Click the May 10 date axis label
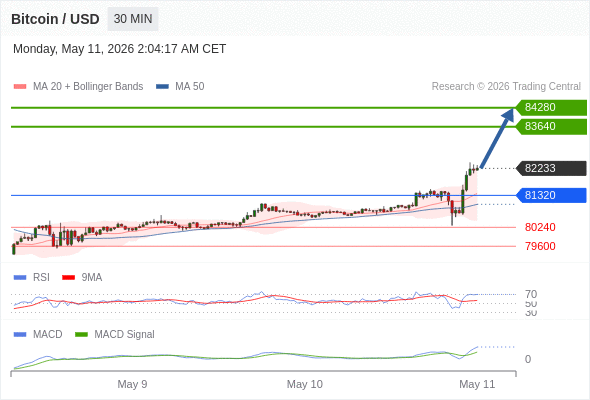The image size is (590, 400). [305, 384]
